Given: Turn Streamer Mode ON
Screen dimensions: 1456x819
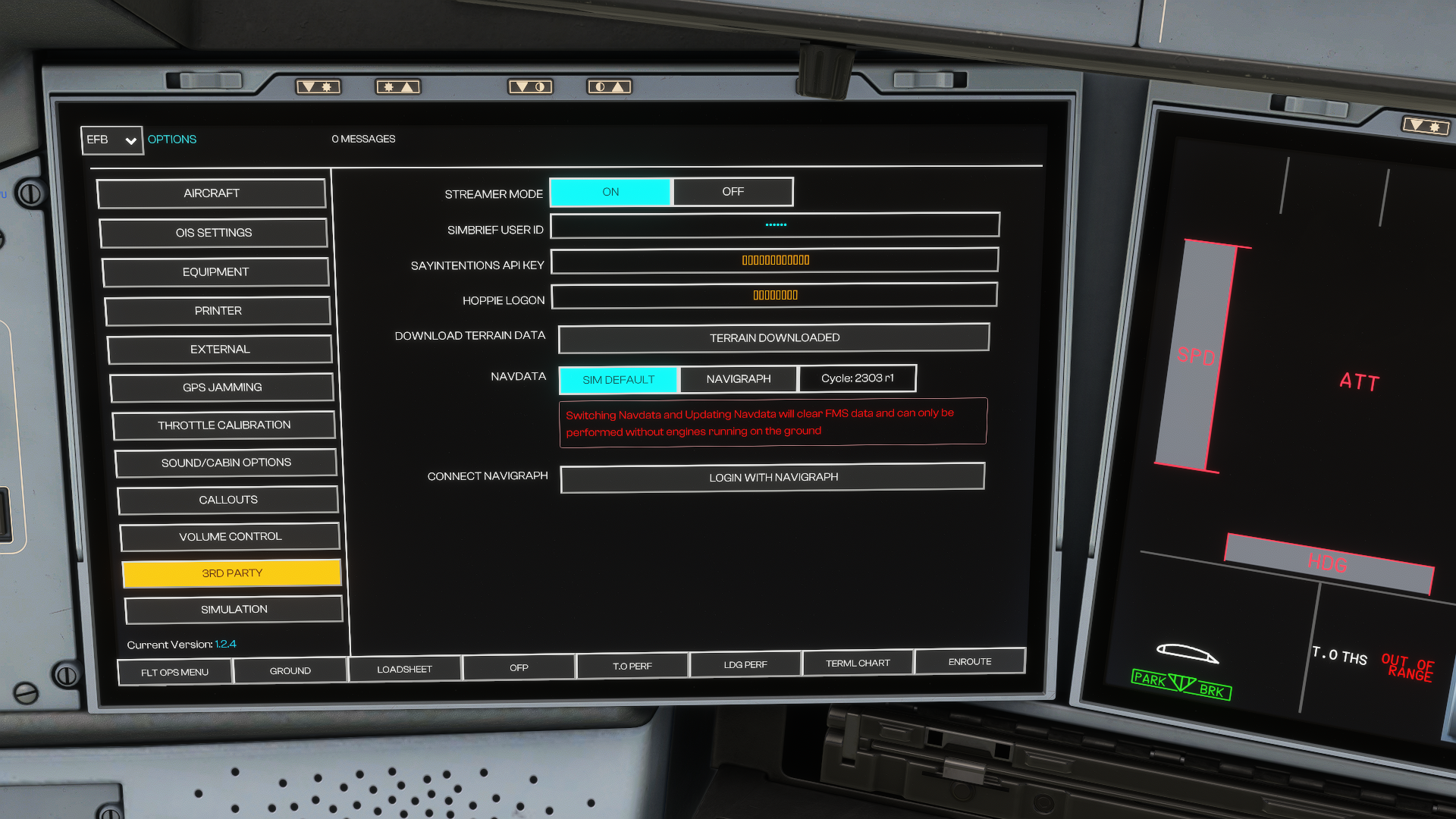Looking at the screenshot, I should pos(610,192).
